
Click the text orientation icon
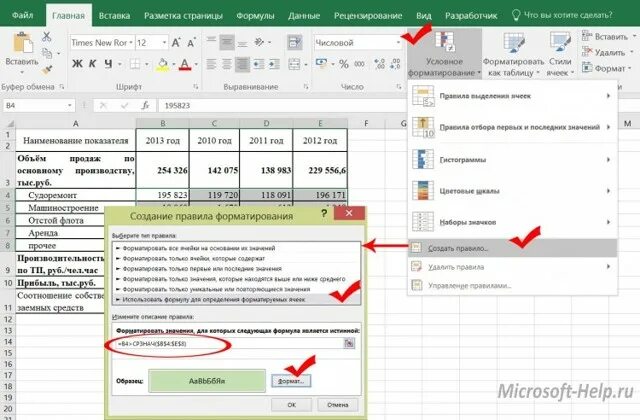(260, 42)
